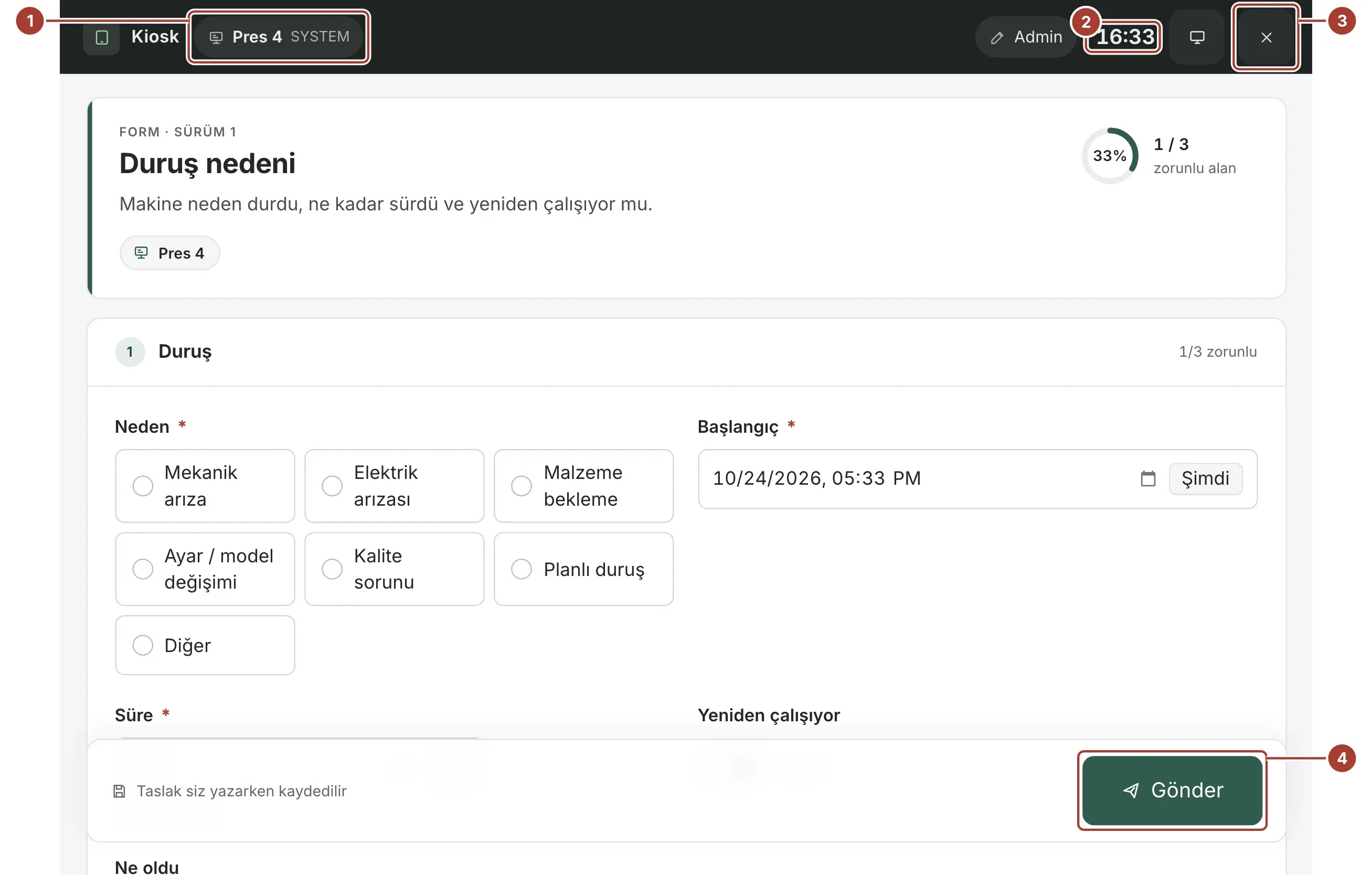
Task: Click the 1/3 zorunlu counter
Action: click(x=1218, y=352)
